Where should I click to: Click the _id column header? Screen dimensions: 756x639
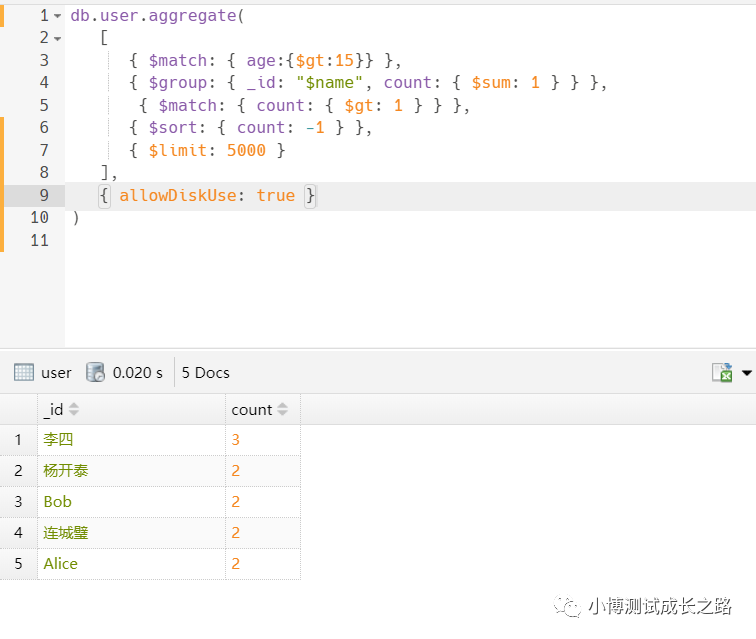(53, 410)
